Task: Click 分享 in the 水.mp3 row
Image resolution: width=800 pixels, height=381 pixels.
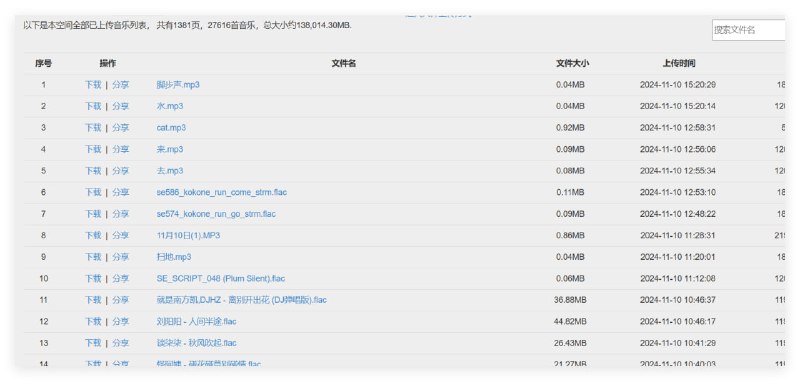Action: [121, 106]
